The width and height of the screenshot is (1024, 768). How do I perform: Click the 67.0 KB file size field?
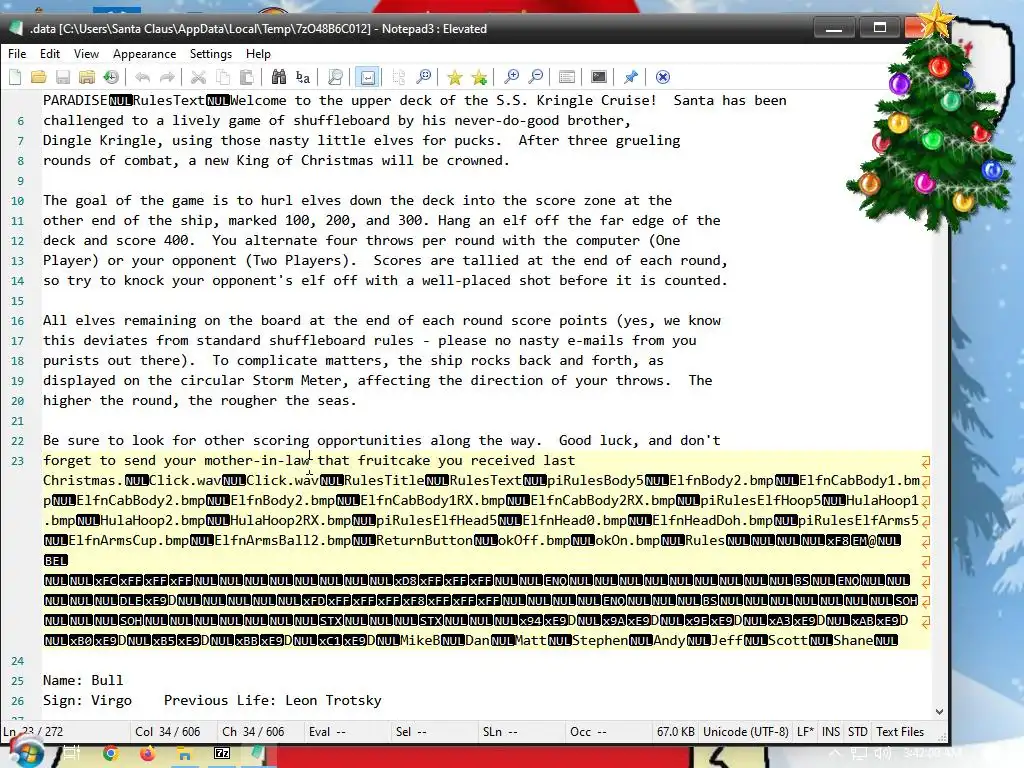676,731
